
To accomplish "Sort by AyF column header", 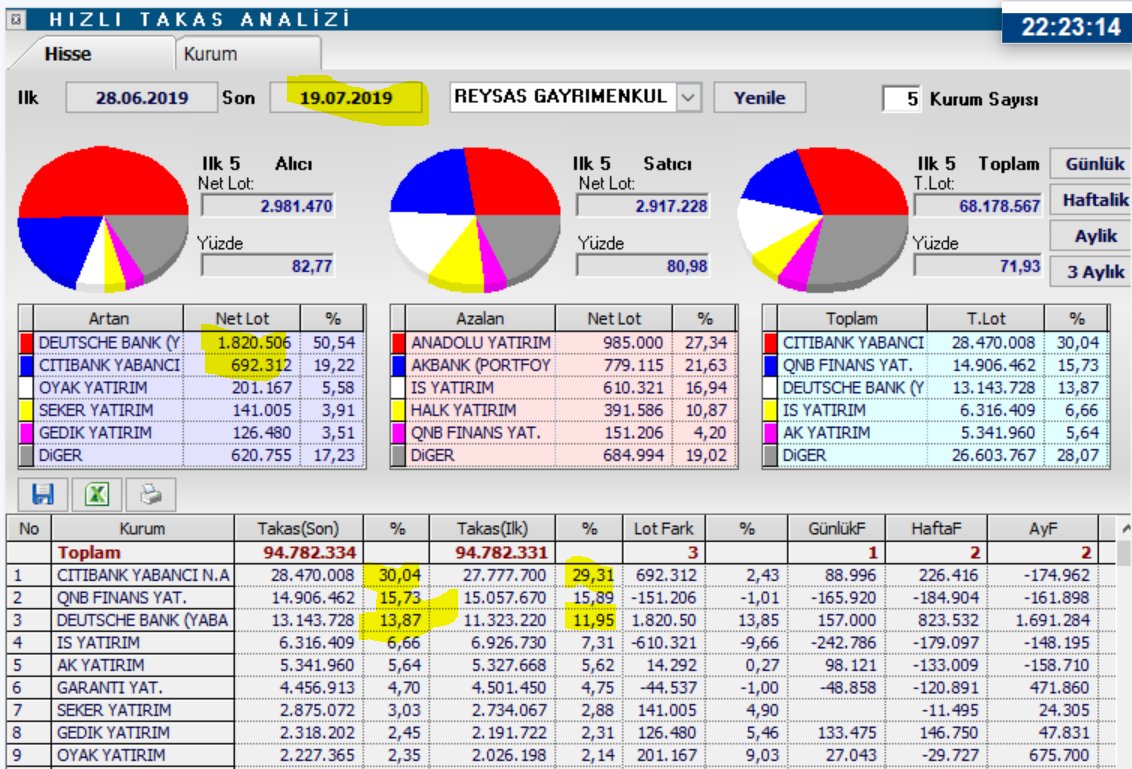I will point(1042,529).
